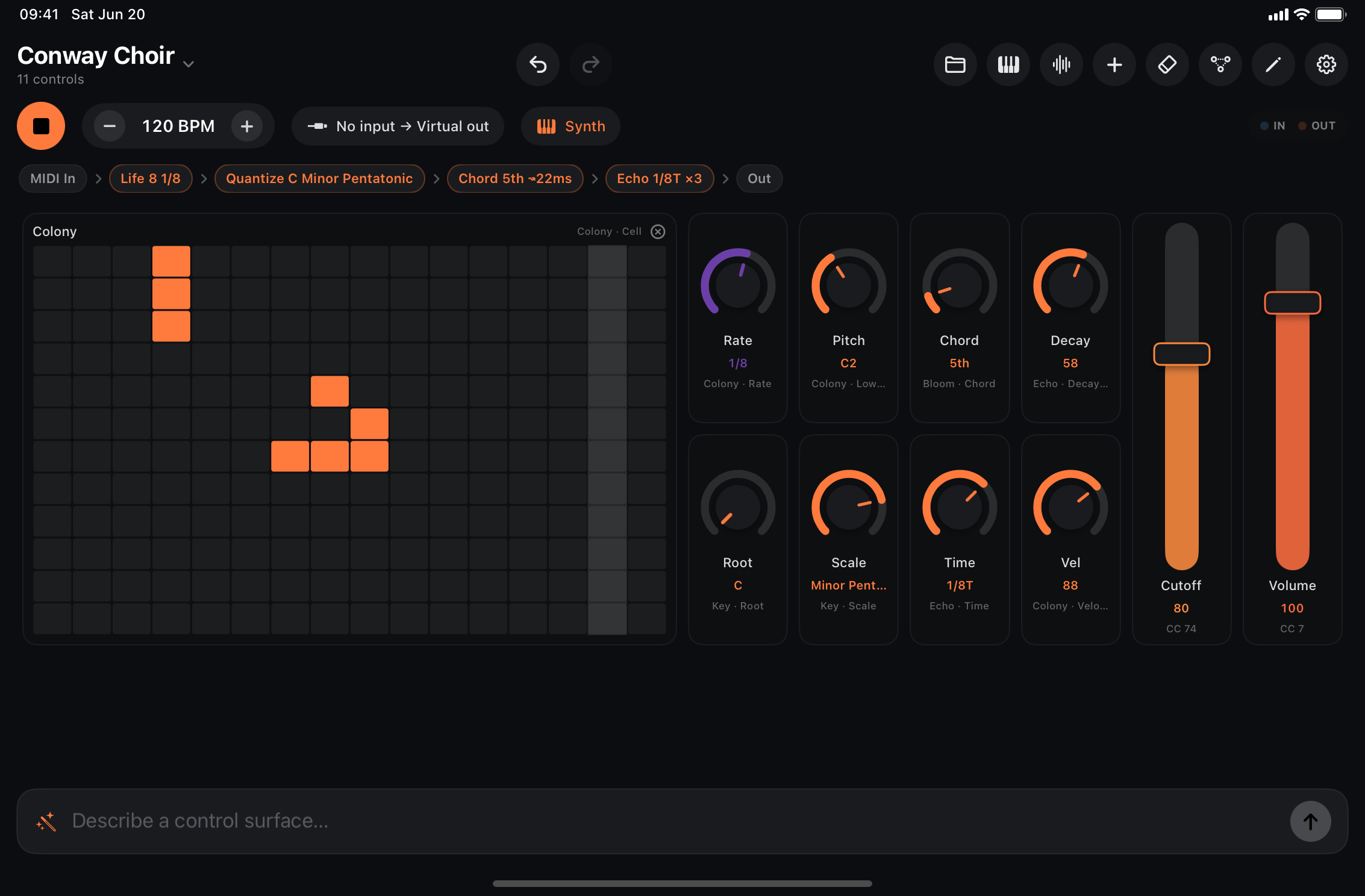
Task: Increase BPM with the plus button
Action: [247, 126]
